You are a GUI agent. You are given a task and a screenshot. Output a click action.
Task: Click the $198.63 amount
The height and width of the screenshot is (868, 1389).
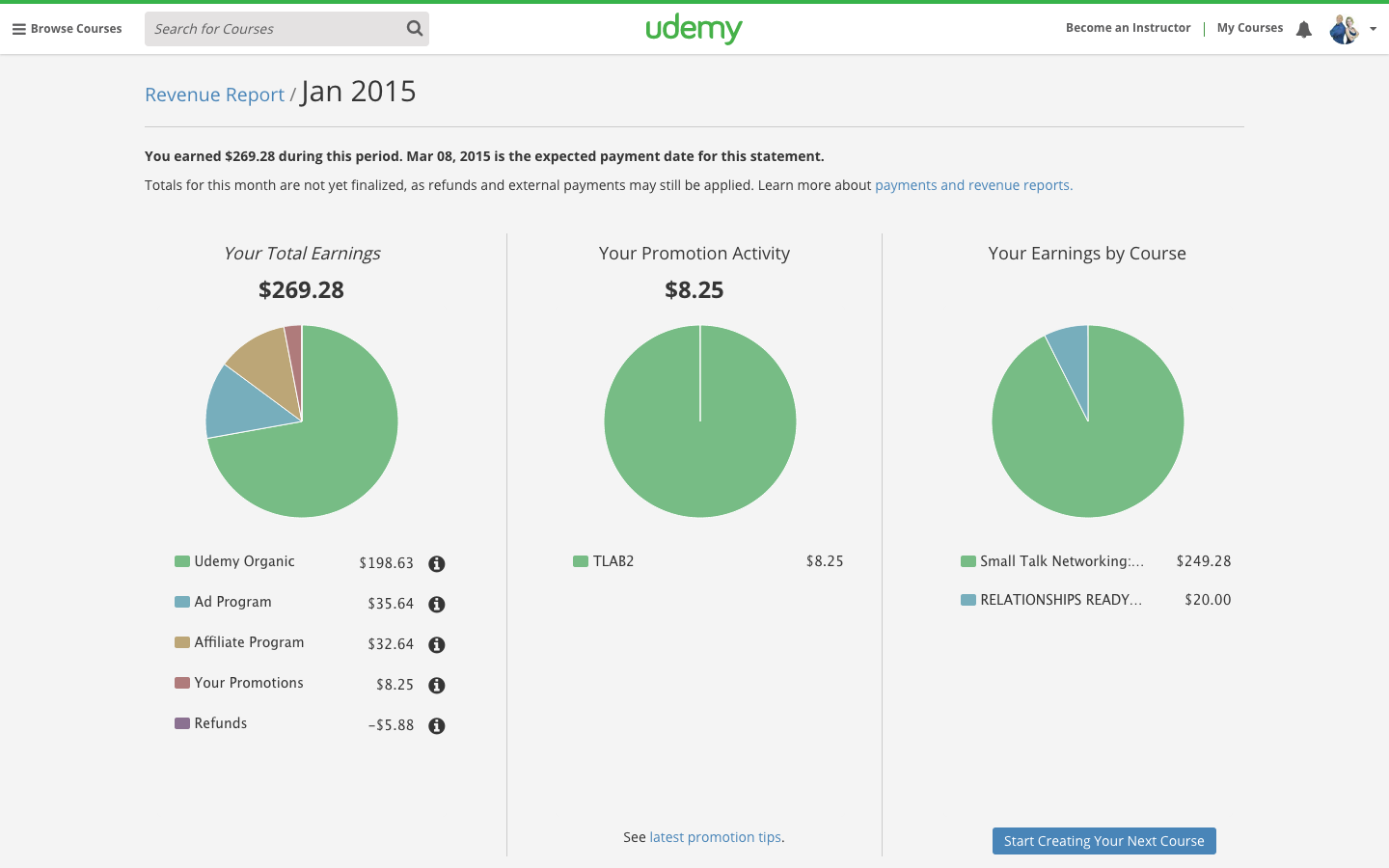click(386, 563)
